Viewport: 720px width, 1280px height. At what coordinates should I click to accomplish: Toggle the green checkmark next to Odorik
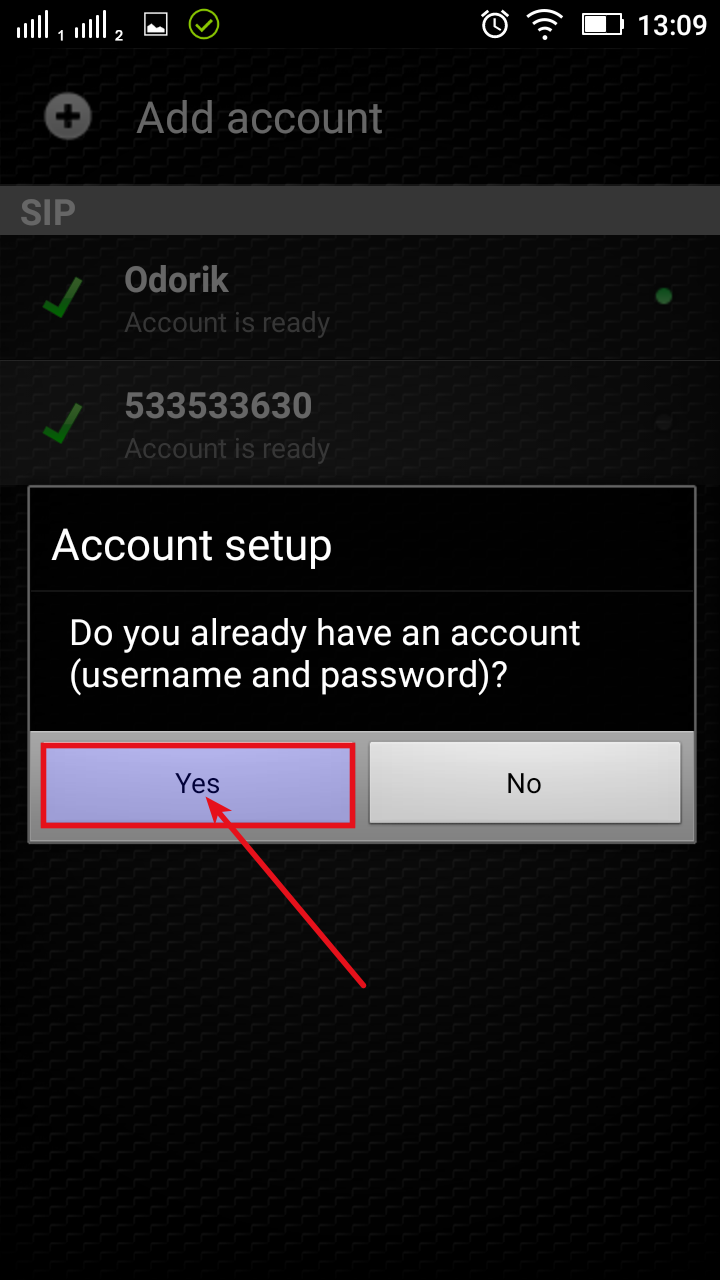pyautogui.click(x=62, y=298)
